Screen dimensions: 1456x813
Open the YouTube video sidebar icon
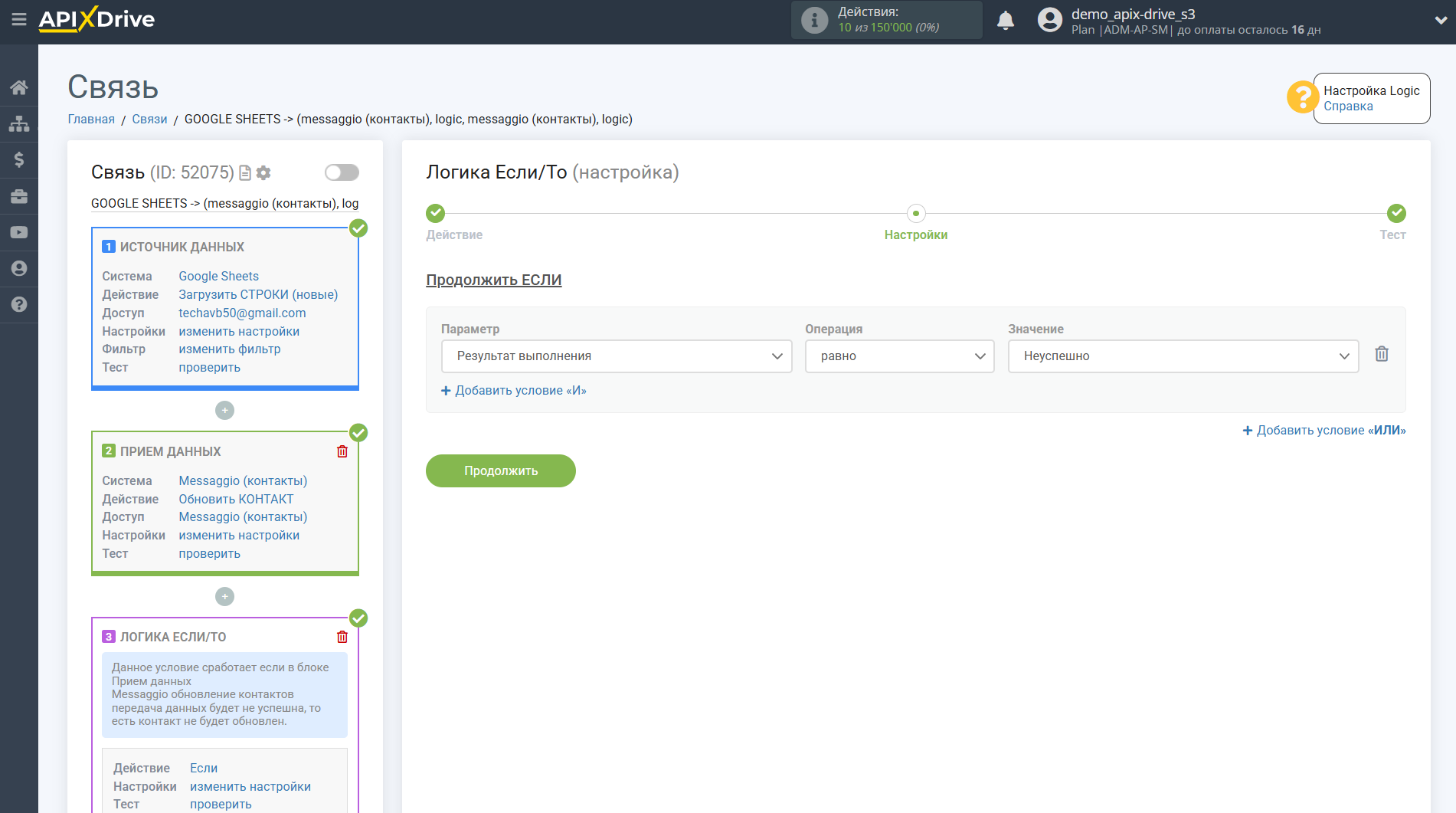pos(19,232)
